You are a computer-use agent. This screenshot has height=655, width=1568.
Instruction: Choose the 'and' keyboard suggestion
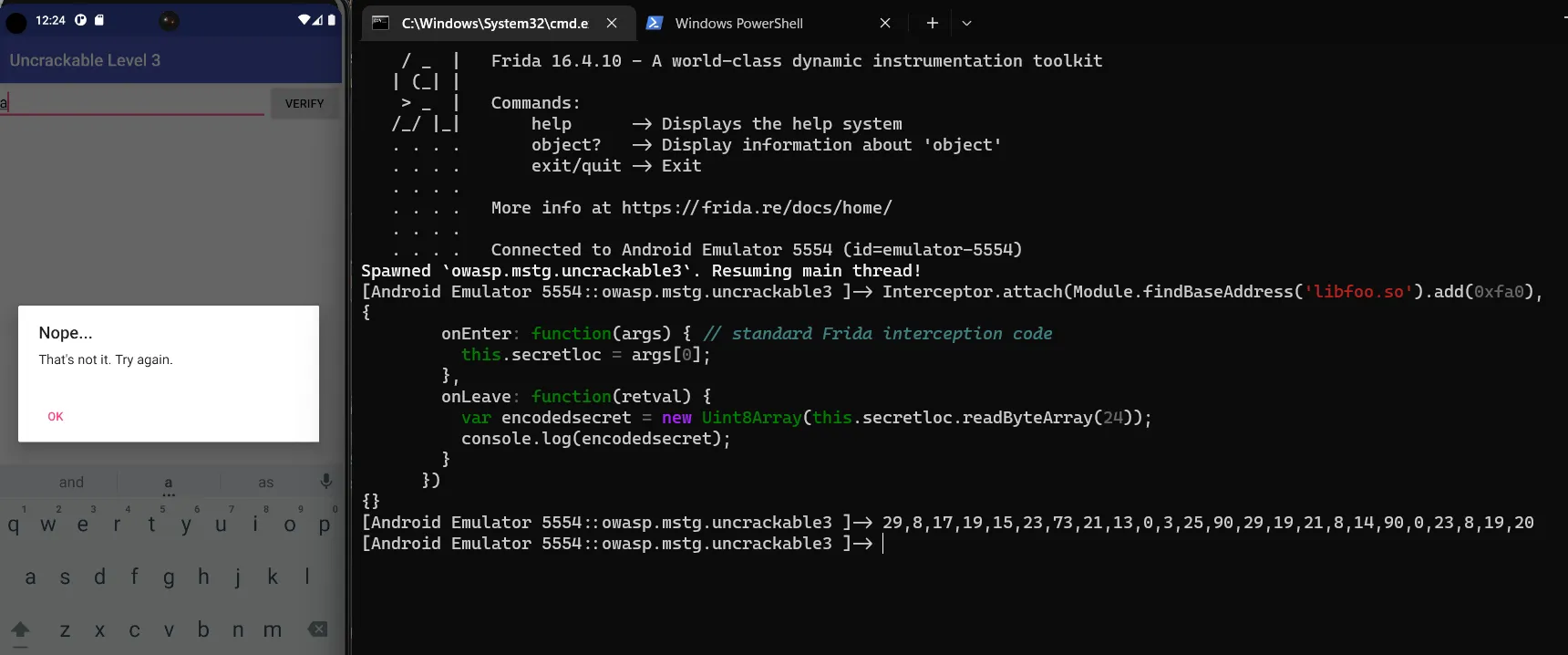pyautogui.click(x=71, y=482)
